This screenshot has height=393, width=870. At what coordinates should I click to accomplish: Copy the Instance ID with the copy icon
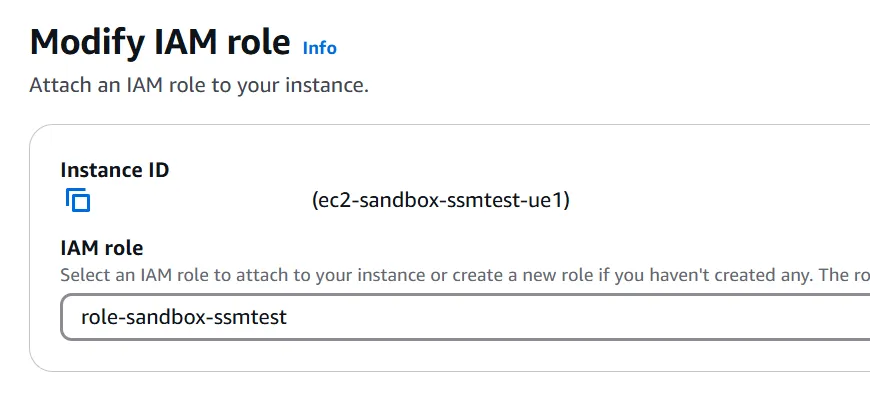[x=78, y=200]
